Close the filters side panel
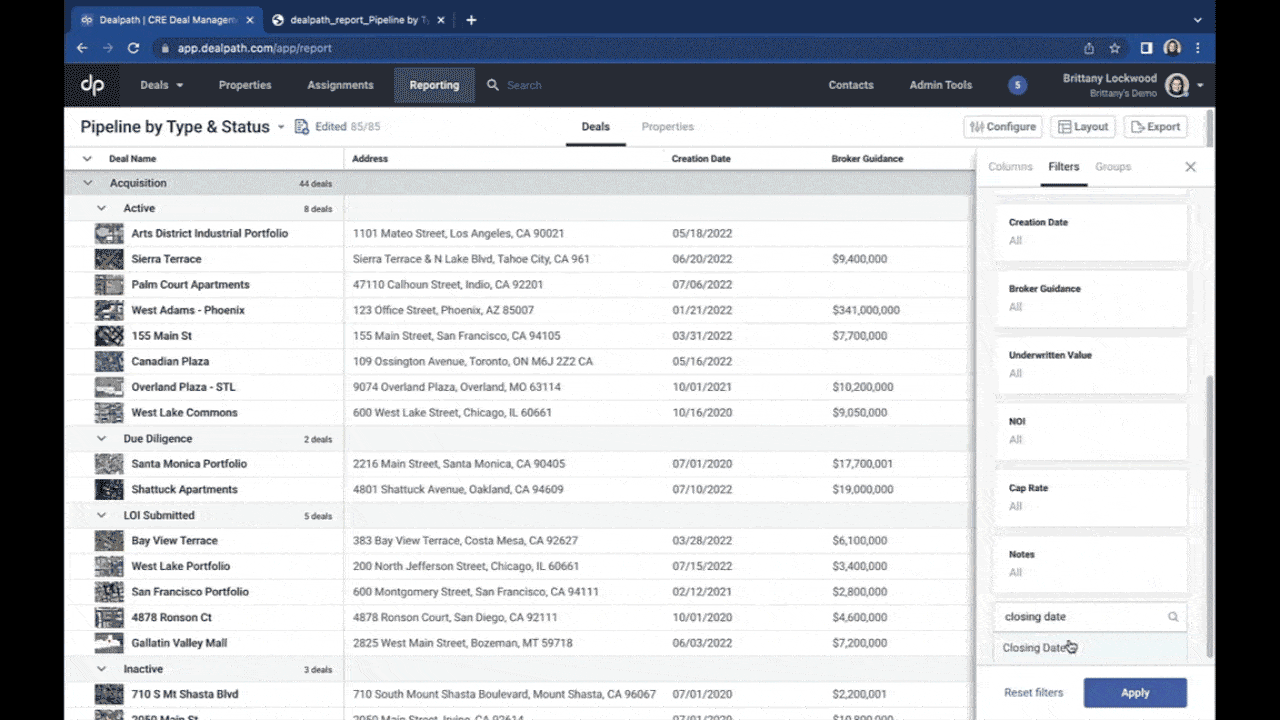The height and width of the screenshot is (720, 1280). tap(1190, 167)
